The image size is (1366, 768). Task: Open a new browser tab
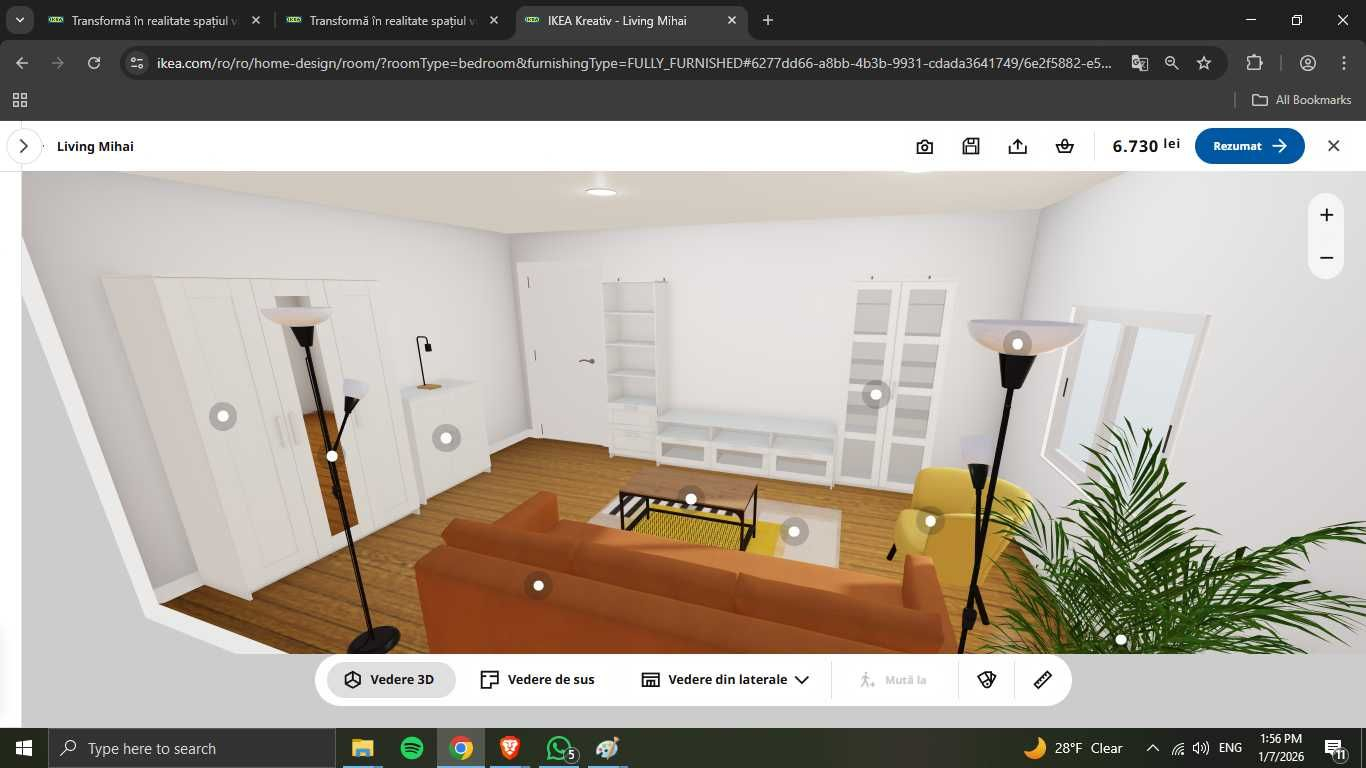(768, 20)
